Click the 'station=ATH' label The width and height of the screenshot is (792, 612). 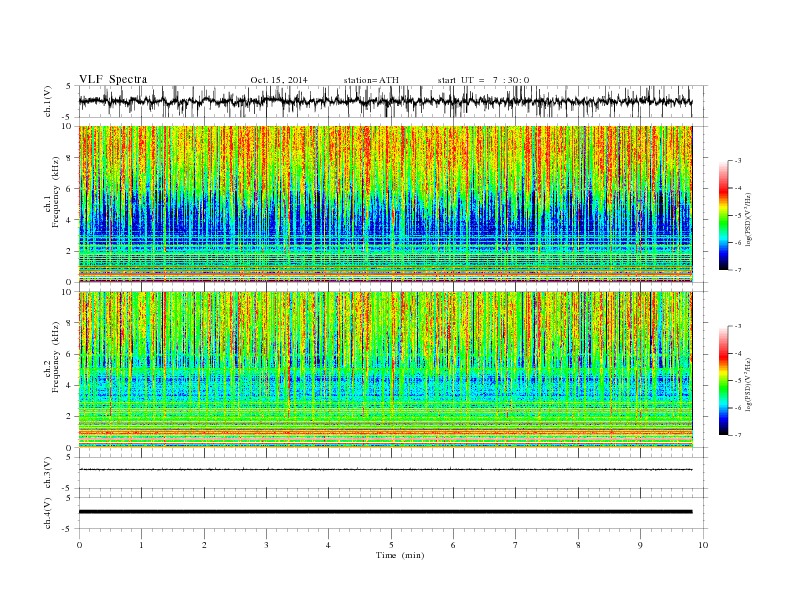[371, 80]
